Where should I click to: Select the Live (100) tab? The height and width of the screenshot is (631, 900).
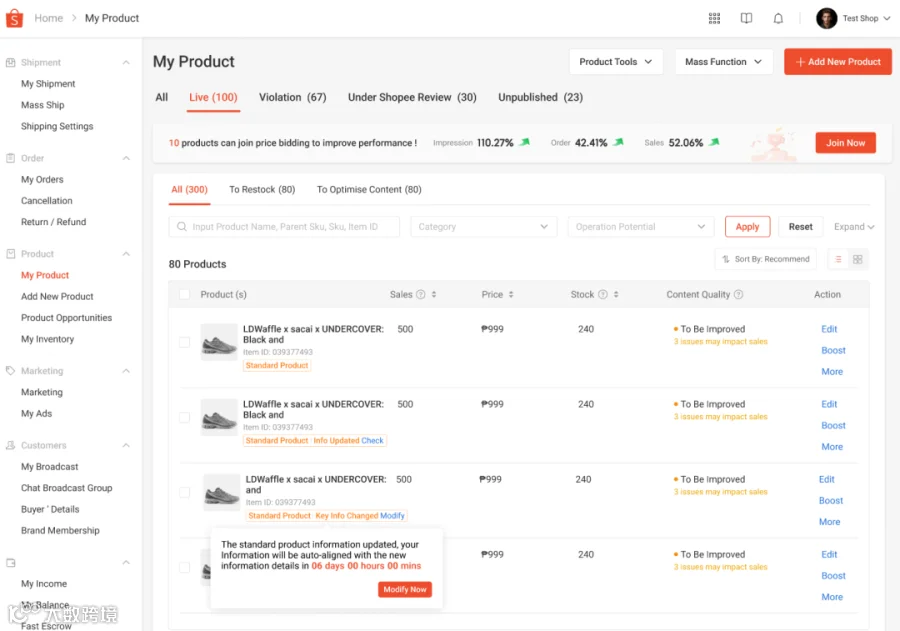click(213, 97)
